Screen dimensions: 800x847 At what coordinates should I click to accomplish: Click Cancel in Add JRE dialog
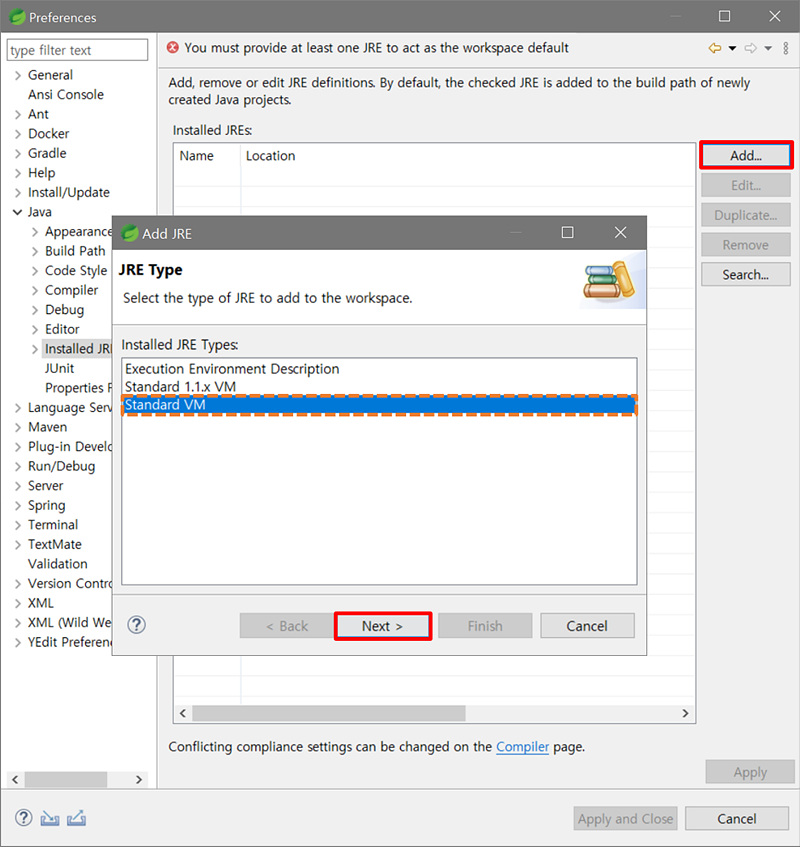587,626
